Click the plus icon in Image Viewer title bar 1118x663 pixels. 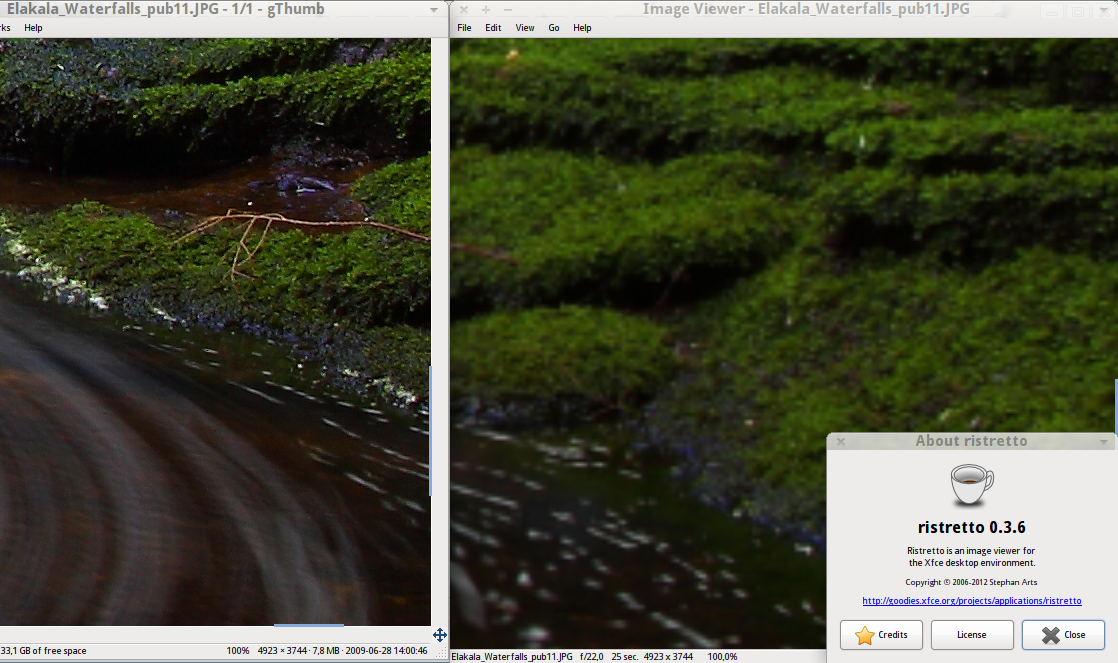[x=486, y=10]
